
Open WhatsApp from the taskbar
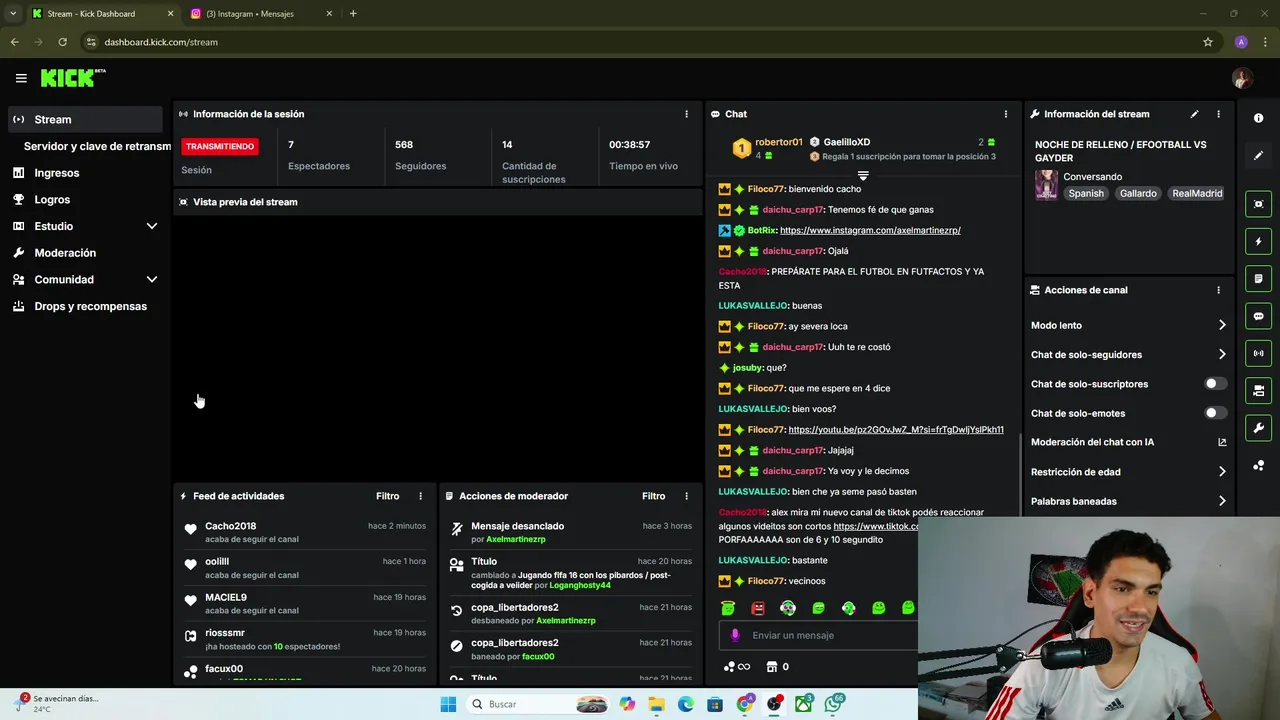pyautogui.click(x=833, y=704)
